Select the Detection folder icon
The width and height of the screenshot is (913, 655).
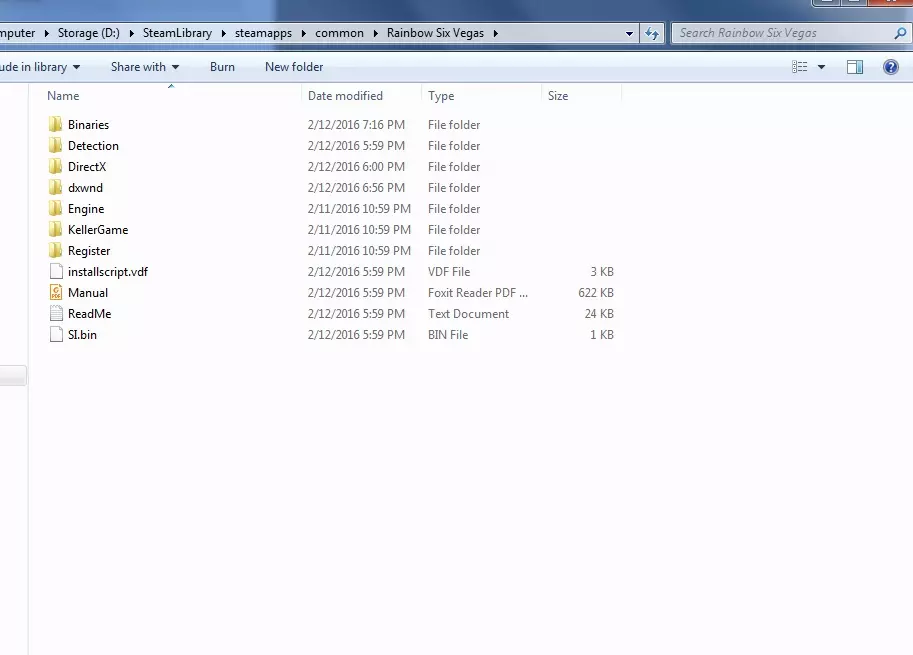click(55, 145)
